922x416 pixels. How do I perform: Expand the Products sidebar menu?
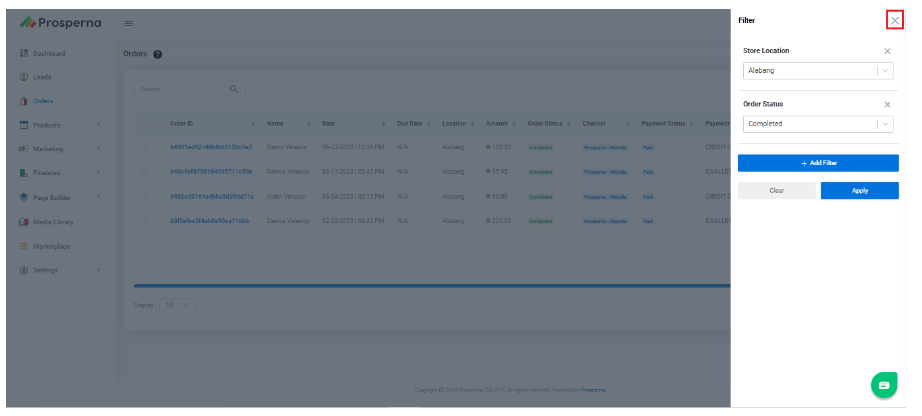coord(58,125)
